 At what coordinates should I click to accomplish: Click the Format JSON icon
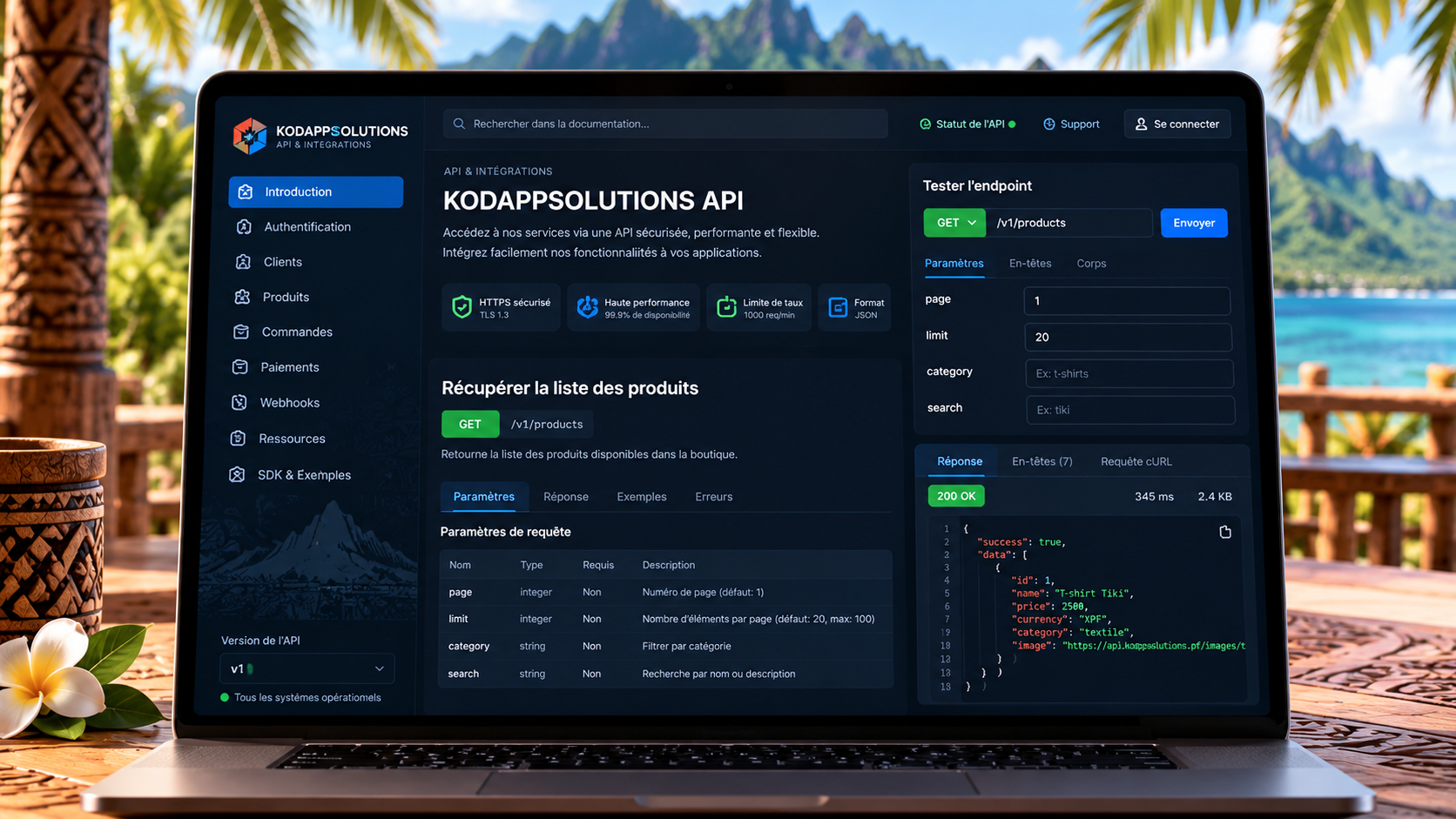[838, 307]
